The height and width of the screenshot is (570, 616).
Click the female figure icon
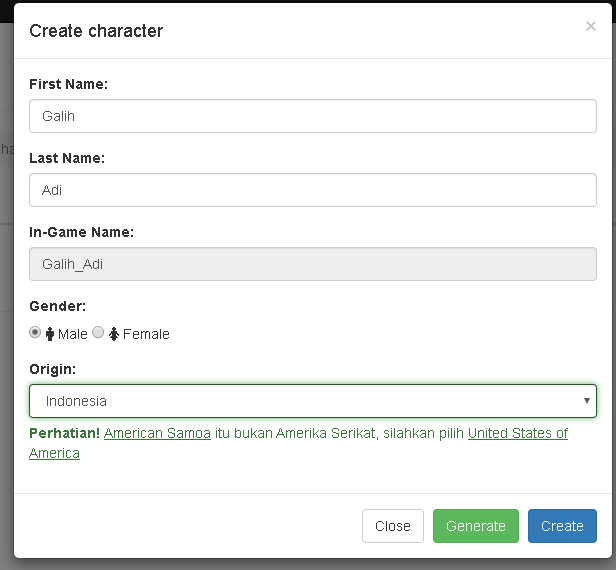click(114, 334)
